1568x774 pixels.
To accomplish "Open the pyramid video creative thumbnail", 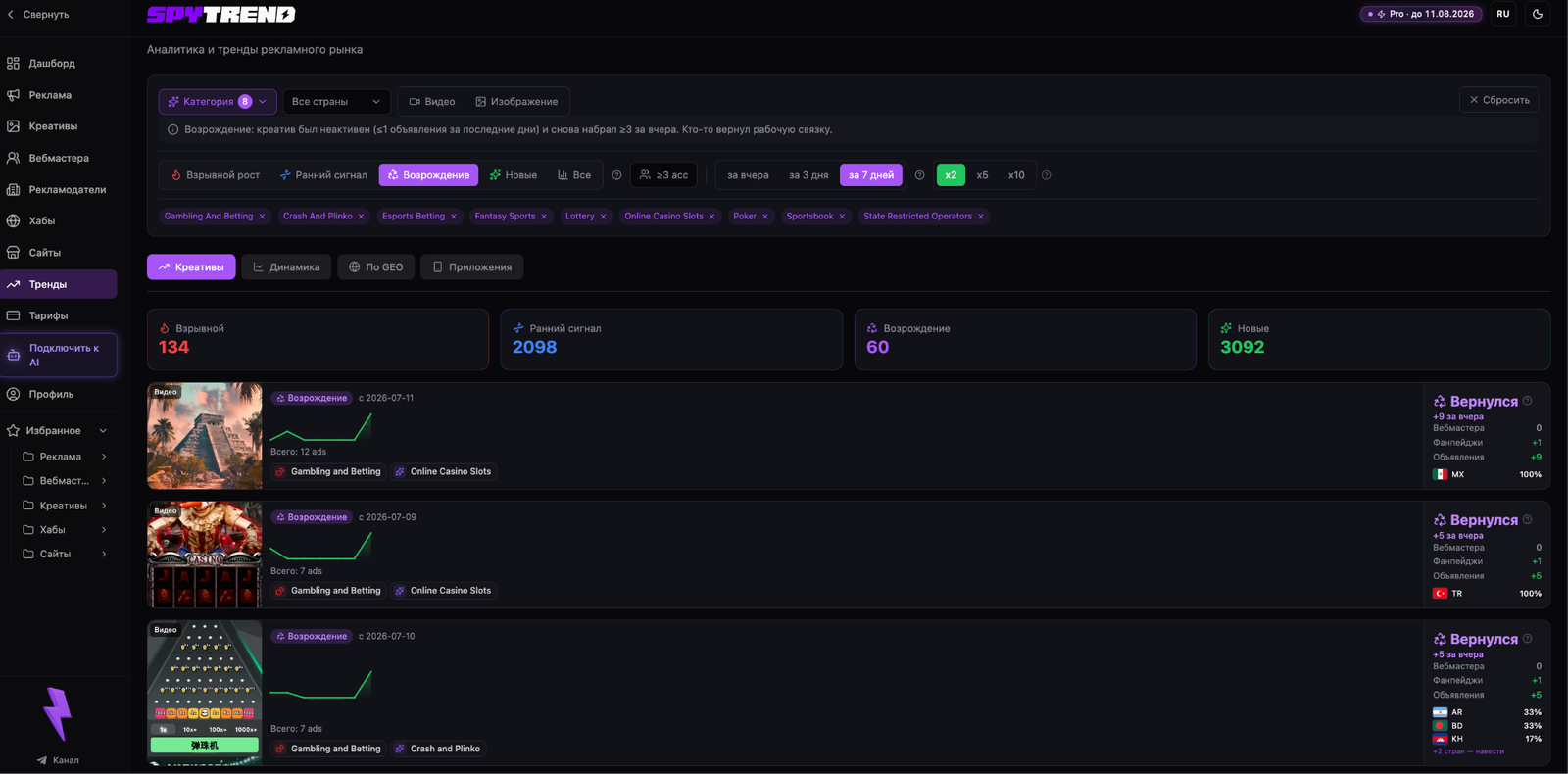I will click(205, 436).
